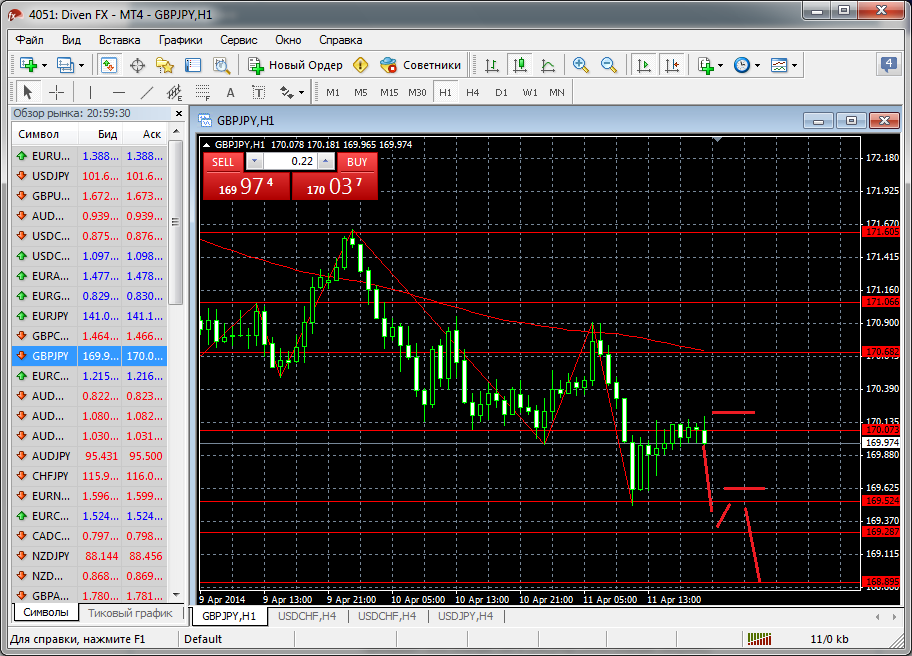Open the Сервис menu
The image size is (912, 656).
(238, 40)
